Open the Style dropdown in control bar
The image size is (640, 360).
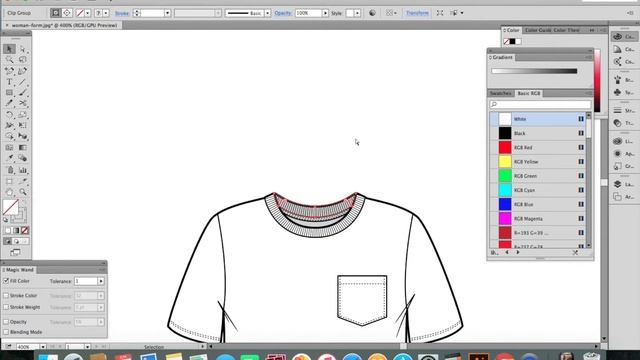pos(358,13)
